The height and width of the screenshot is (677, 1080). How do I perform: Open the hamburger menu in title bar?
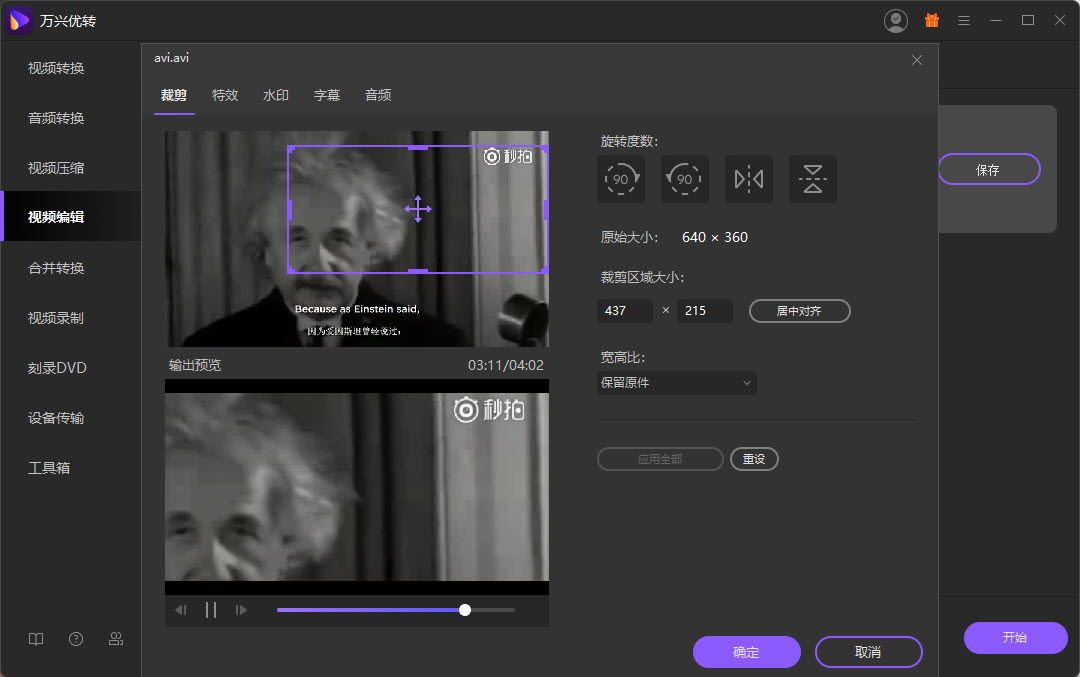[x=964, y=20]
